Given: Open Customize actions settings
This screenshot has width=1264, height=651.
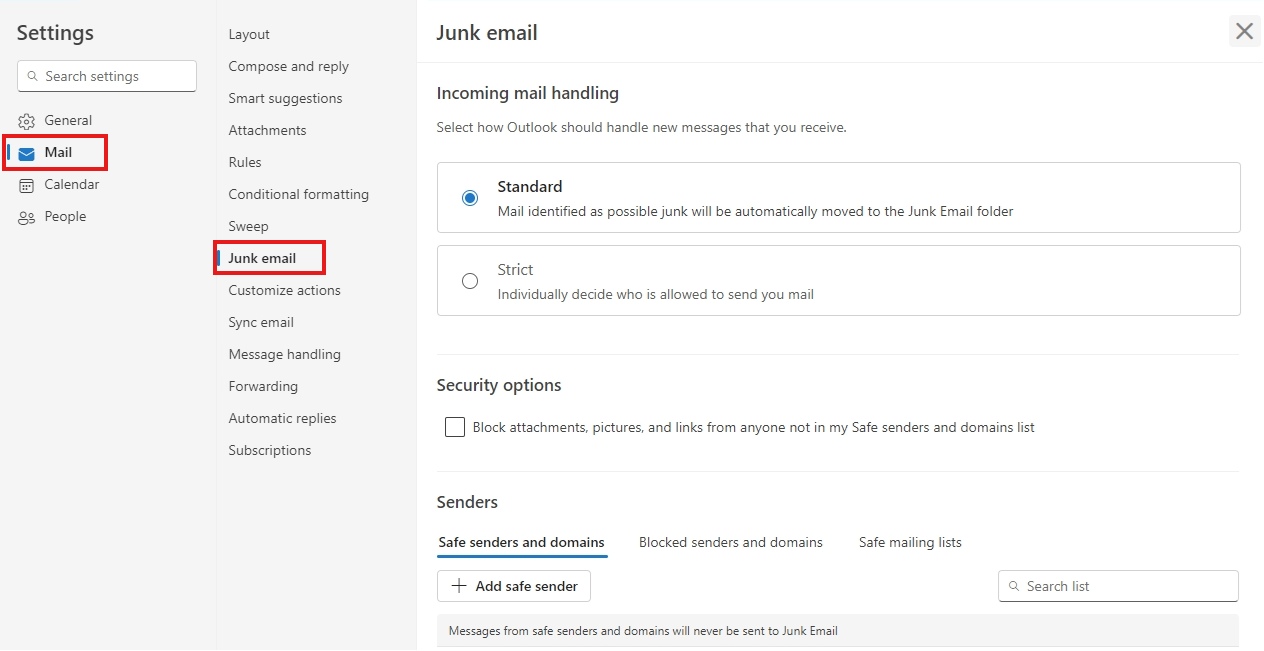Looking at the screenshot, I should pos(284,290).
